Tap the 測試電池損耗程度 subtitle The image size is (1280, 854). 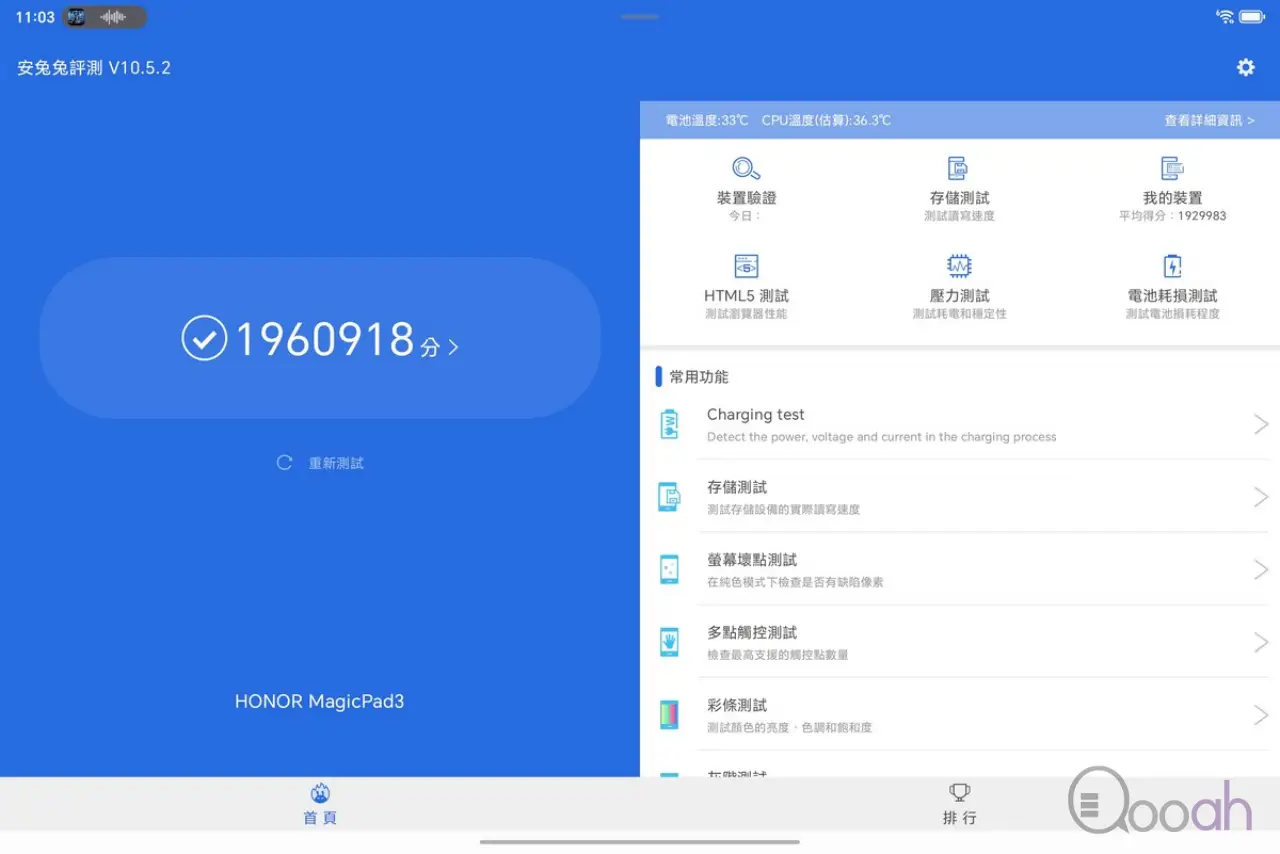click(x=1172, y=314)
